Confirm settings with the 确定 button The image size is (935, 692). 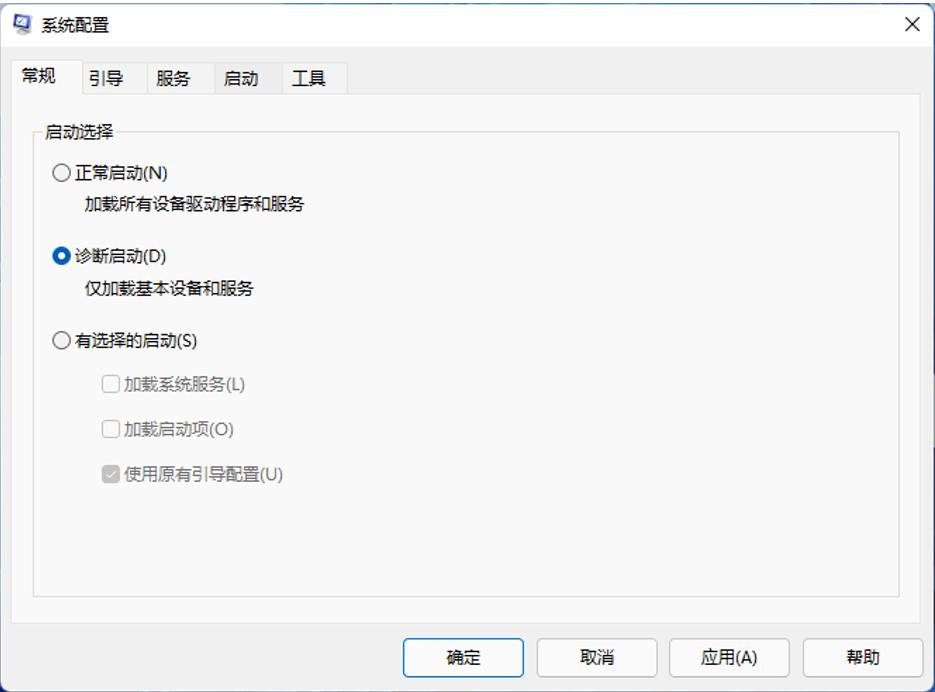tap(463, 658)
